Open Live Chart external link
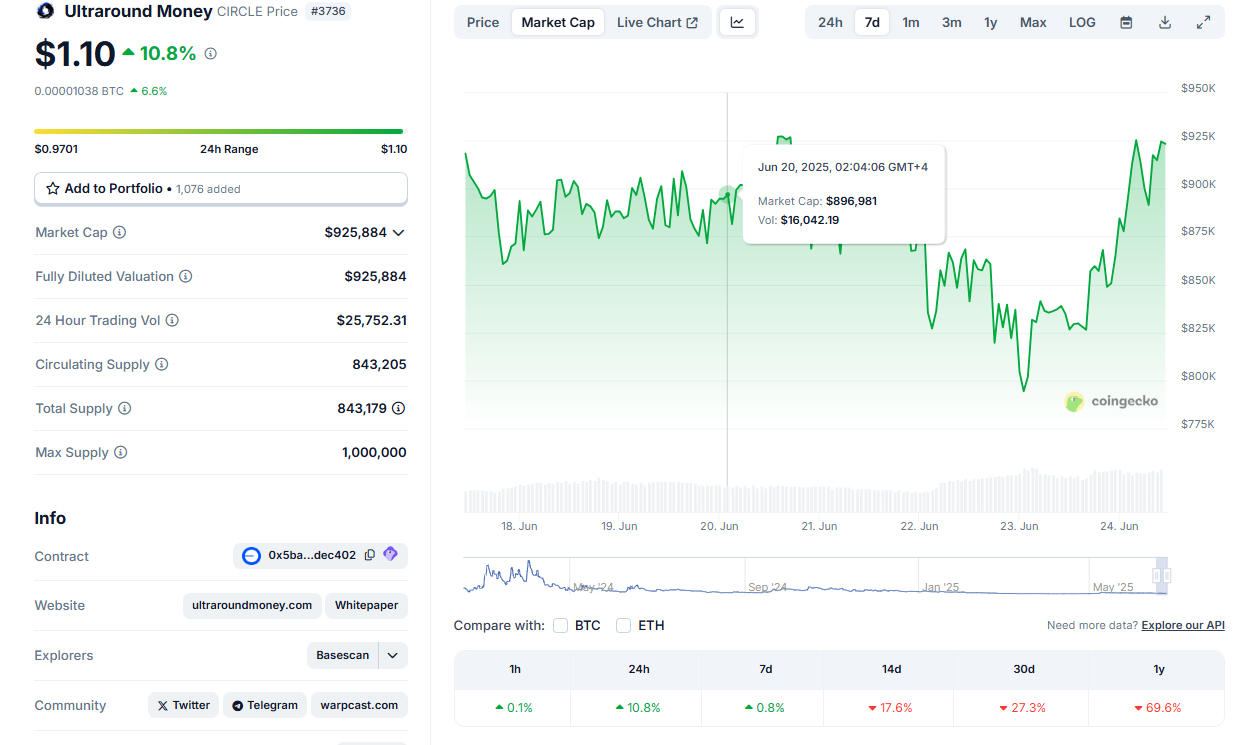The width and height of the screenshot is (1243, 745). (657, 22)
